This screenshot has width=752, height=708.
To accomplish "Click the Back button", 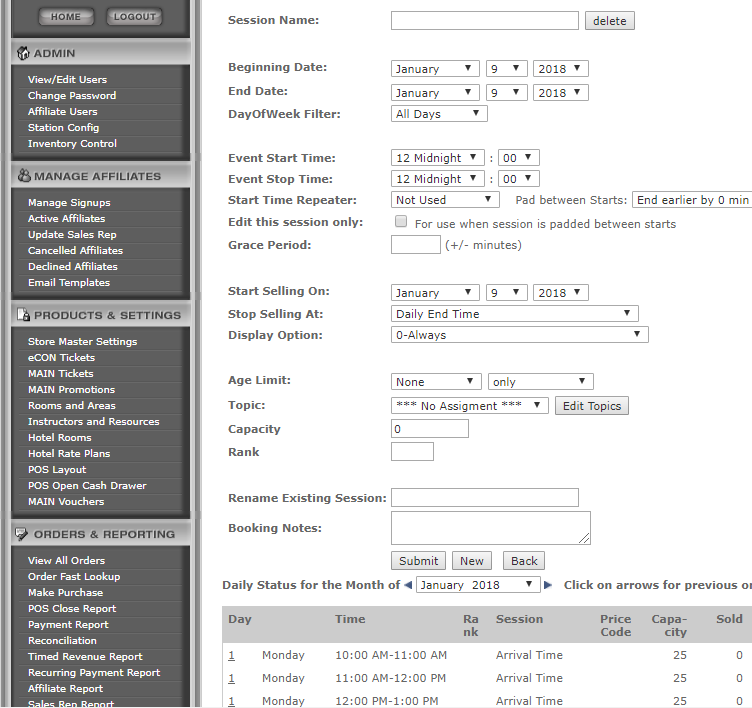I will [524, 561].
